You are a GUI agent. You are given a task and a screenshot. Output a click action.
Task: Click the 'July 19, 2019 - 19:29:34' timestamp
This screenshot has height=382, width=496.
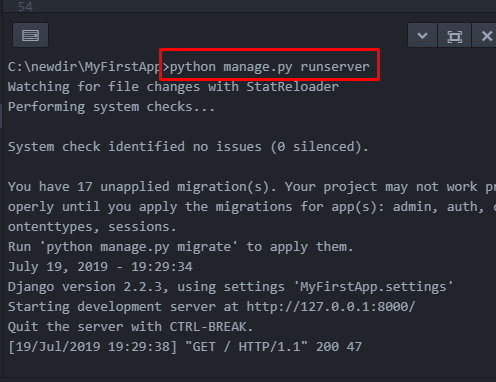pos(100,267)
